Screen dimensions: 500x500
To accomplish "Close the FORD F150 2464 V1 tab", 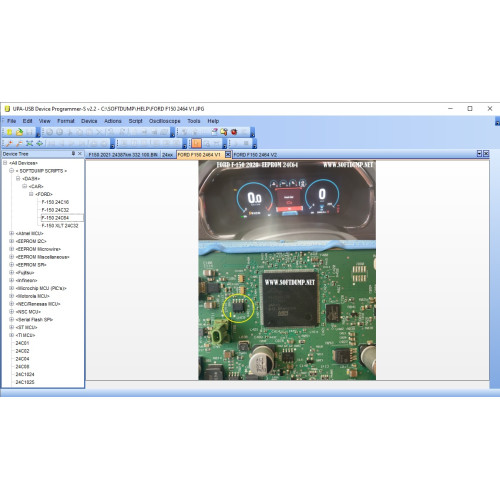I will coord(228,154).
